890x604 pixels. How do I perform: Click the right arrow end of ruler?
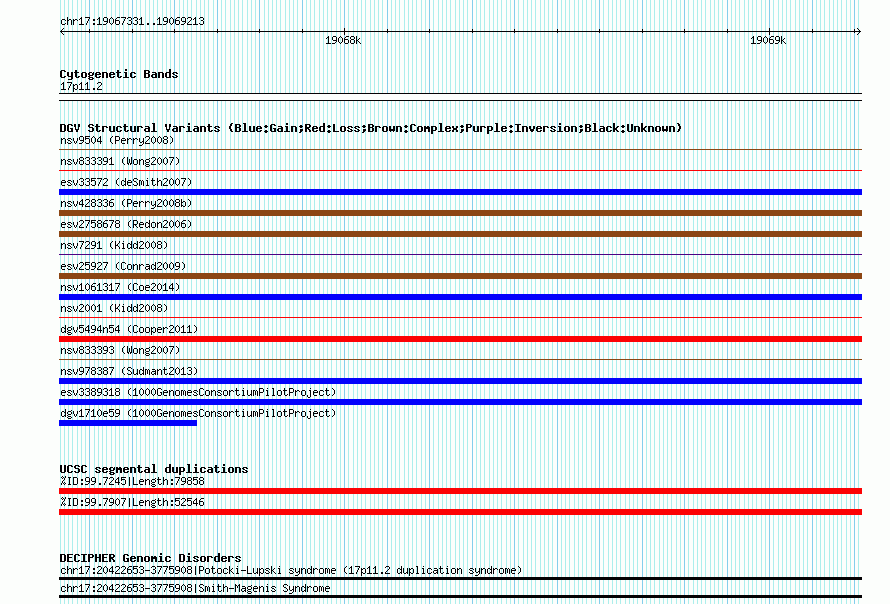point(858,31)
